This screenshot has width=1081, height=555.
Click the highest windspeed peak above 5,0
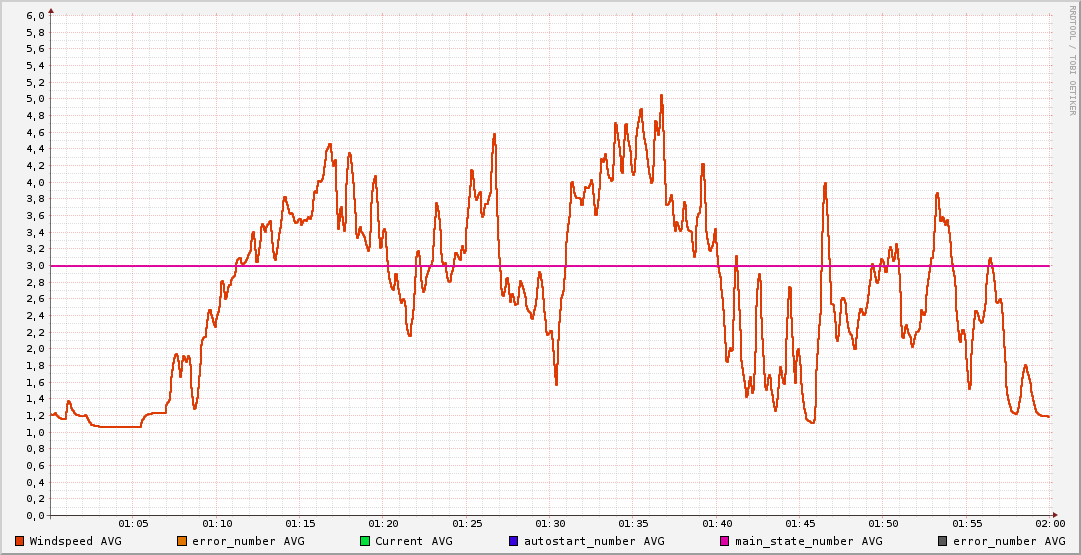click(661, 96)
